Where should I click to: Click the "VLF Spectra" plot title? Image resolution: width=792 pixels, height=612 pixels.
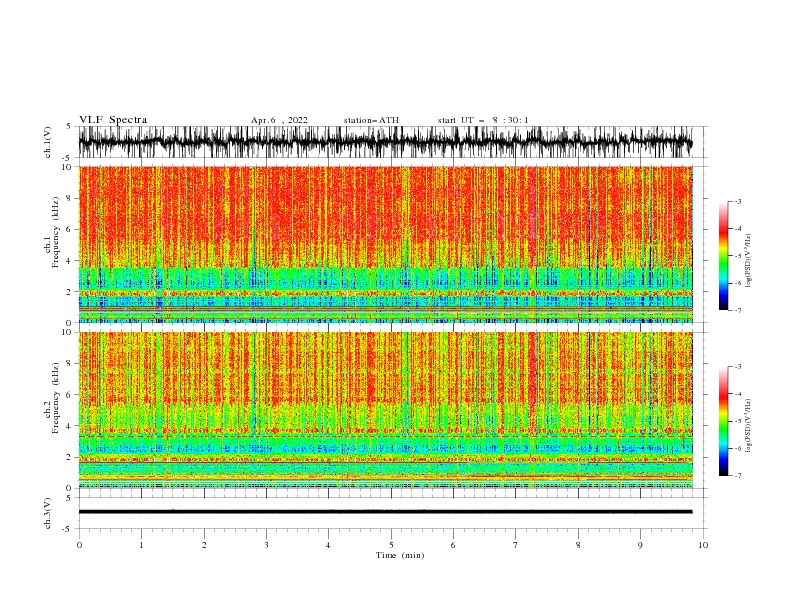[113, 120]
